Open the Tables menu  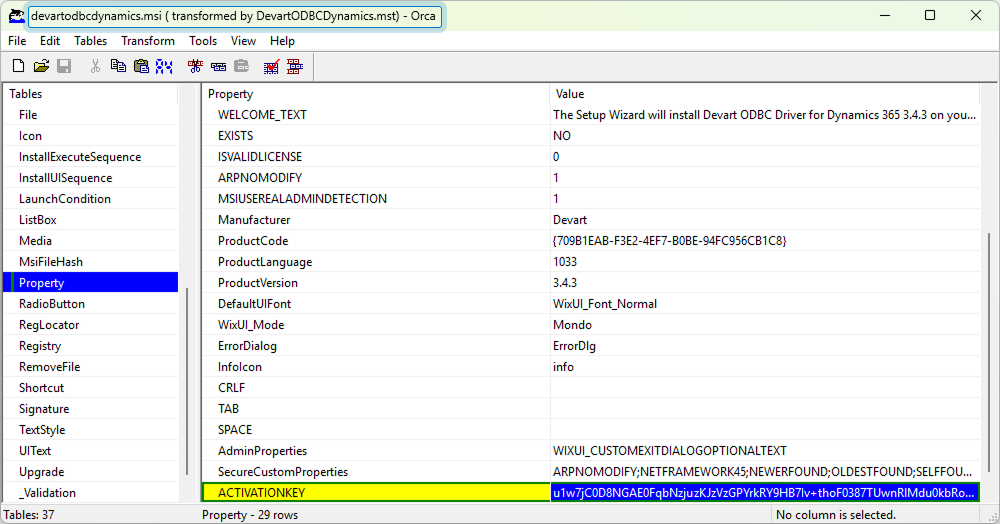pyautogui.click(x=91, y=41)
